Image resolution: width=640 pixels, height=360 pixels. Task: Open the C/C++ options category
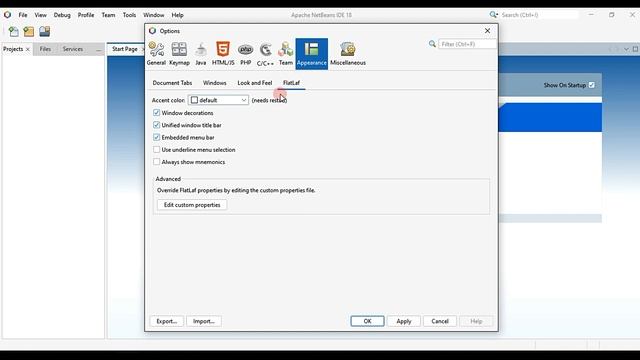point(265,53)
